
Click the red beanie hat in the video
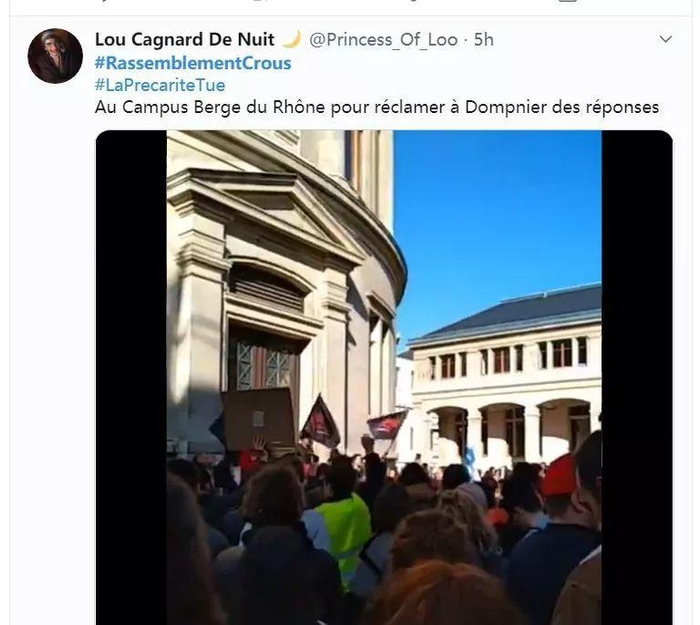coord(559,476)
